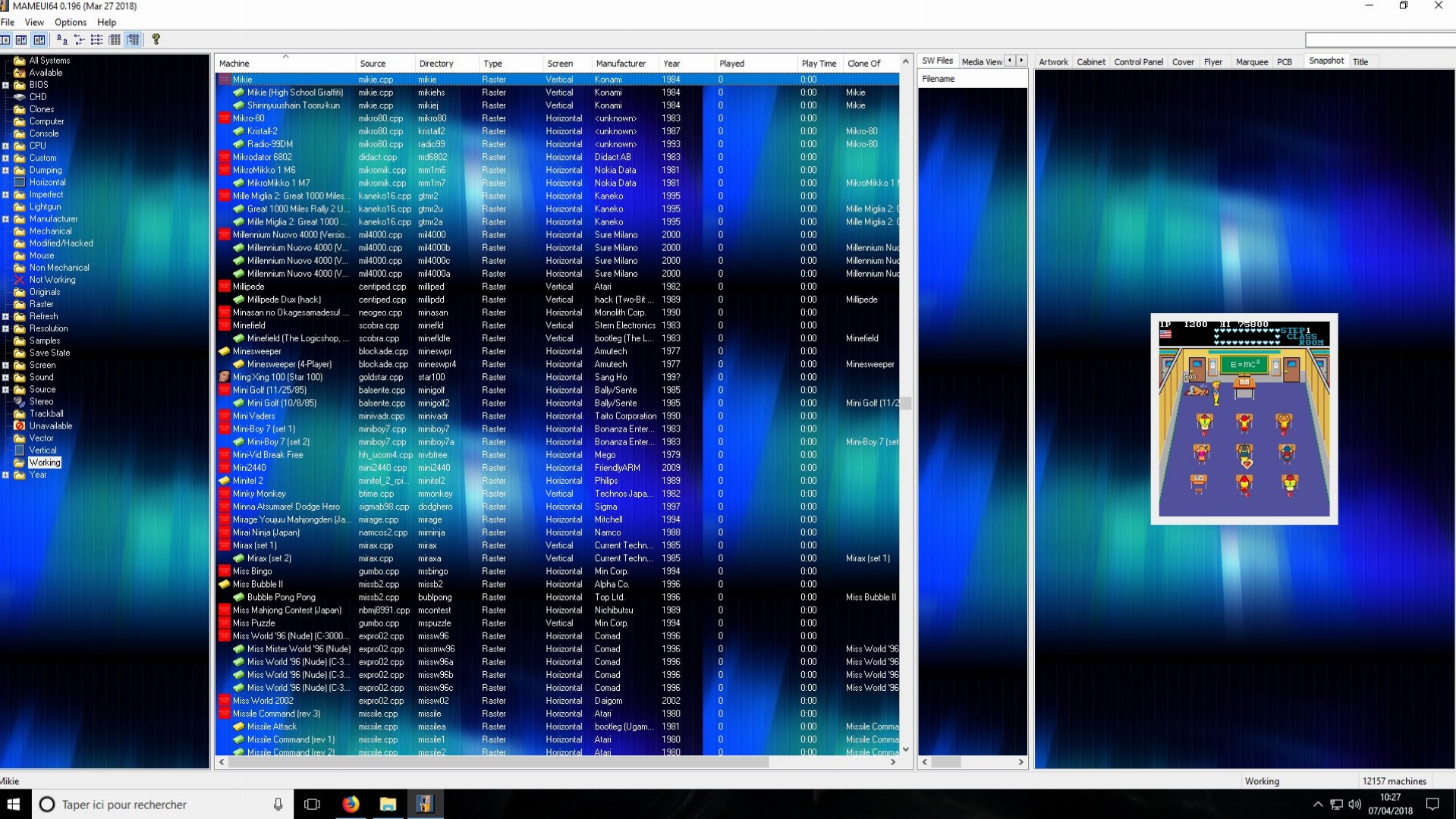Open the View menu
Screen dimensions: 1456x819
[x=34, y=22]
